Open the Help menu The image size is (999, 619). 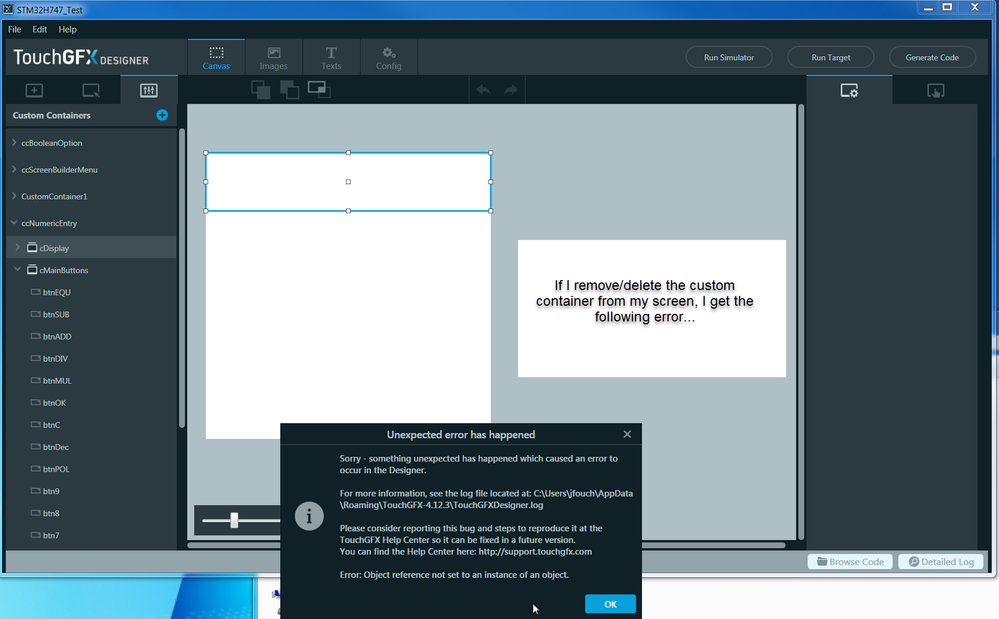[68, 29]
